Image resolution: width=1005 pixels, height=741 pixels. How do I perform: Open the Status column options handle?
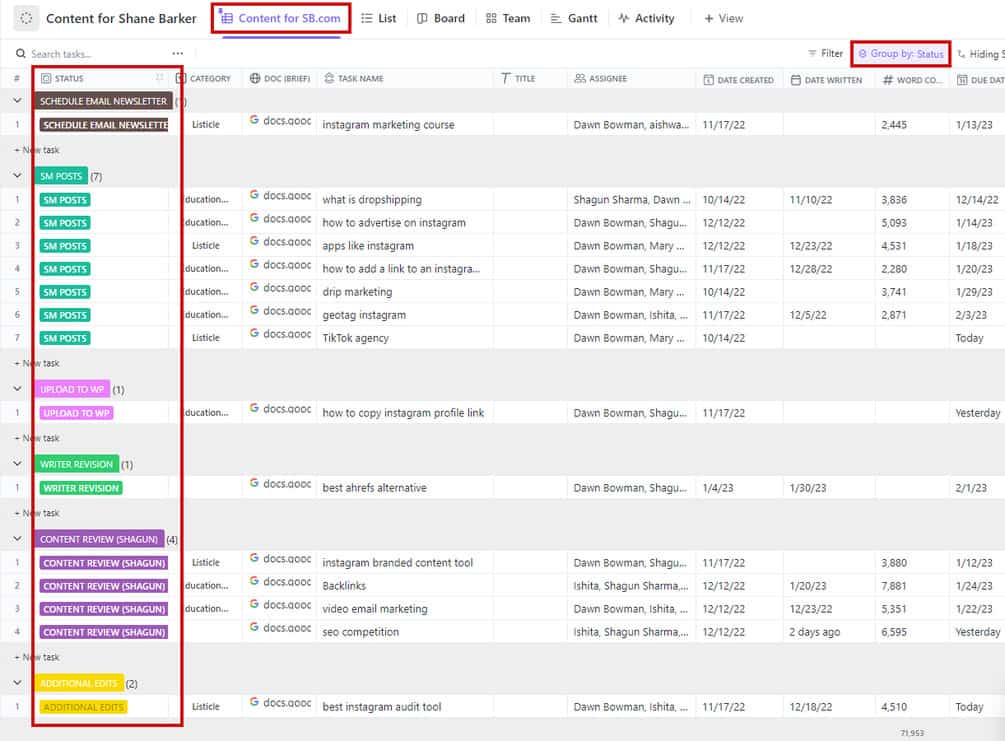click(x=159, y=78)
